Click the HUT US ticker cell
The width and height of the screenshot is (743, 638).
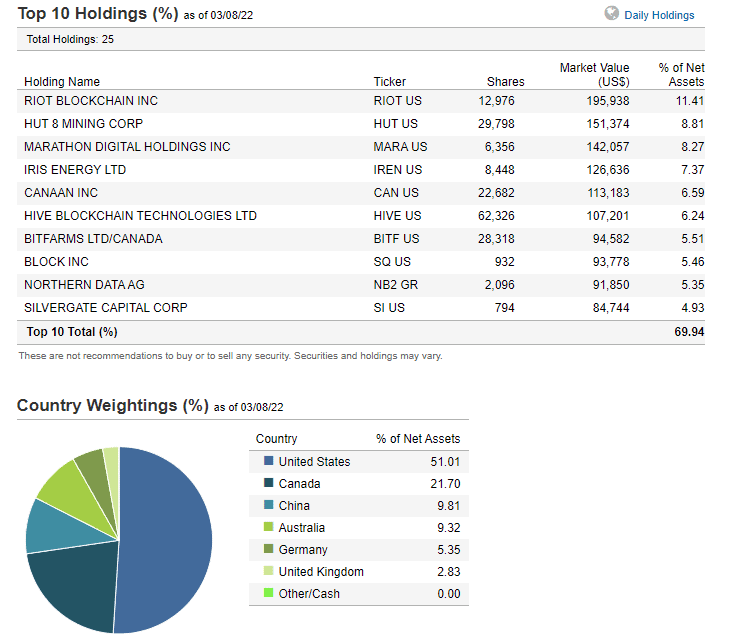click(x=396, y=124)
